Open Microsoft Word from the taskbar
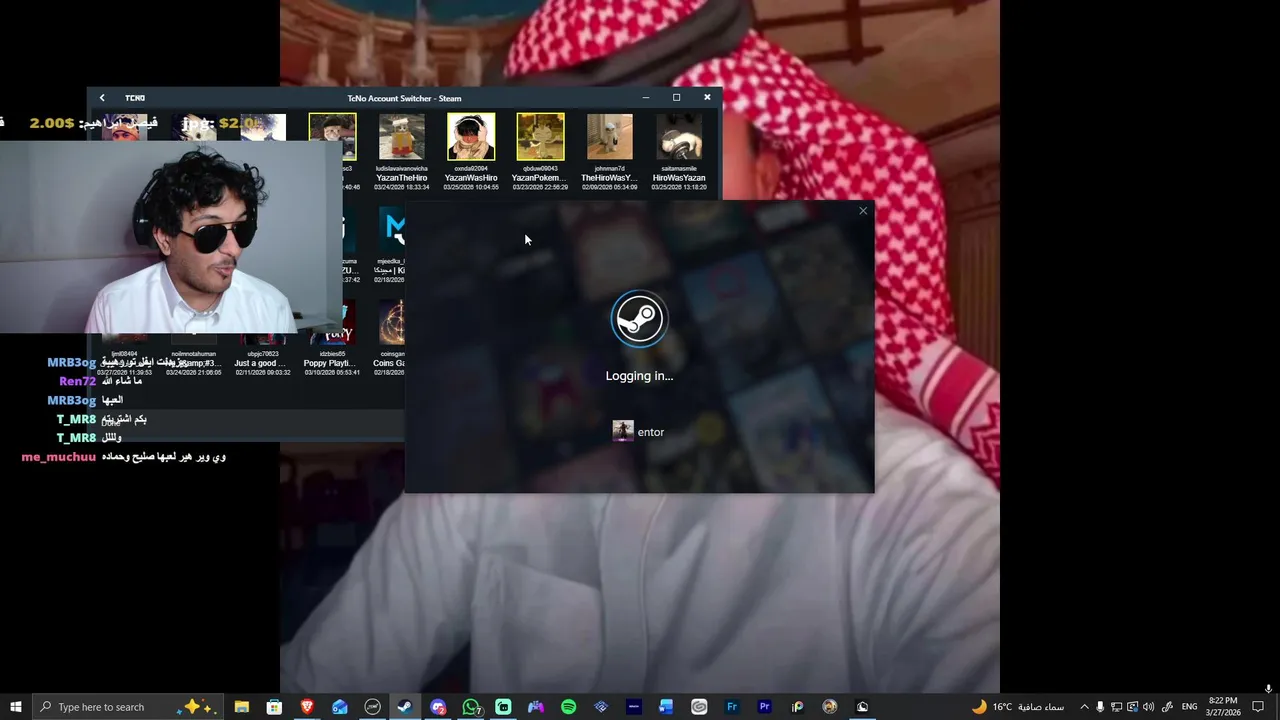The width and height of the screenshot is (1280, 720). [x=666, y=707]
